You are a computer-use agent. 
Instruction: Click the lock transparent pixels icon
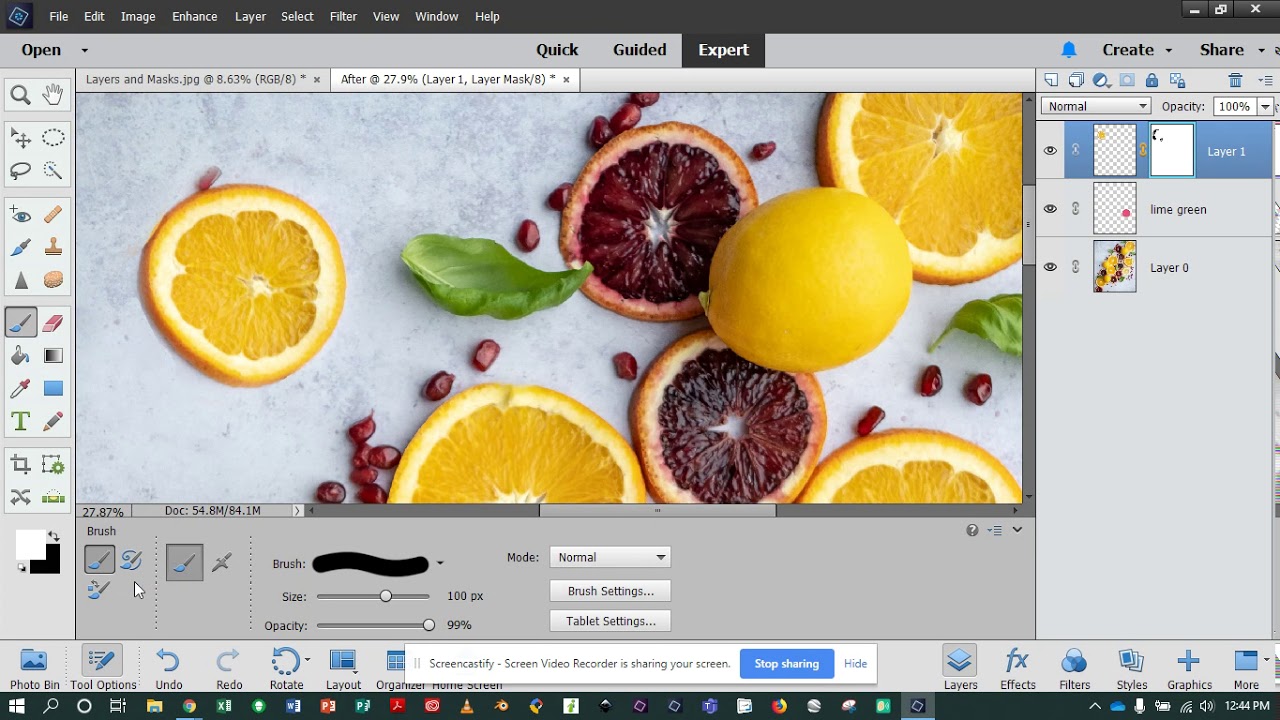(1177, 80)
